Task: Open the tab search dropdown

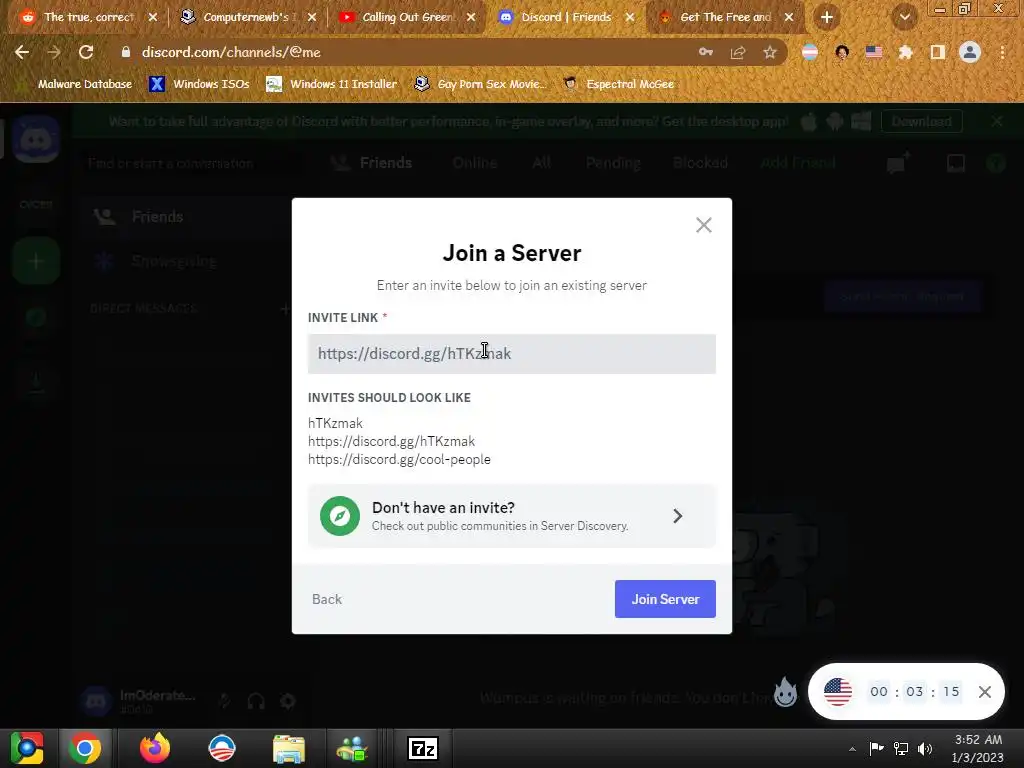Action: tap(904, 17)
